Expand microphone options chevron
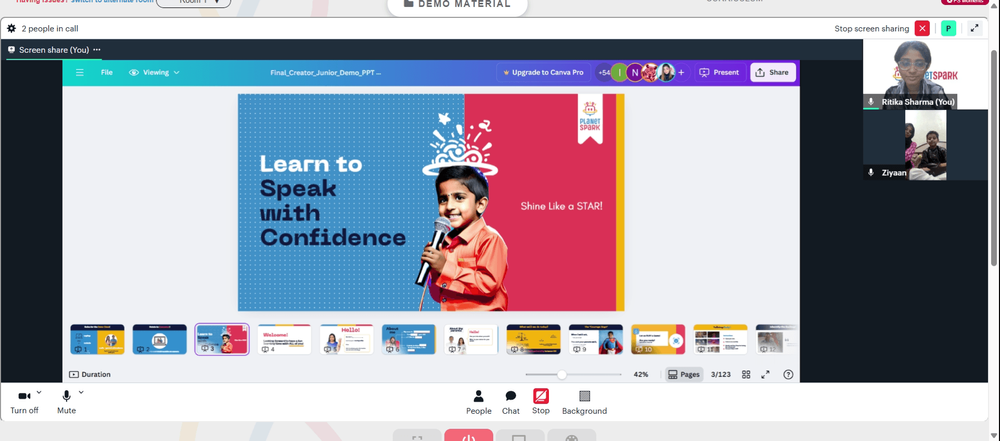 click(x=81, y=392)
